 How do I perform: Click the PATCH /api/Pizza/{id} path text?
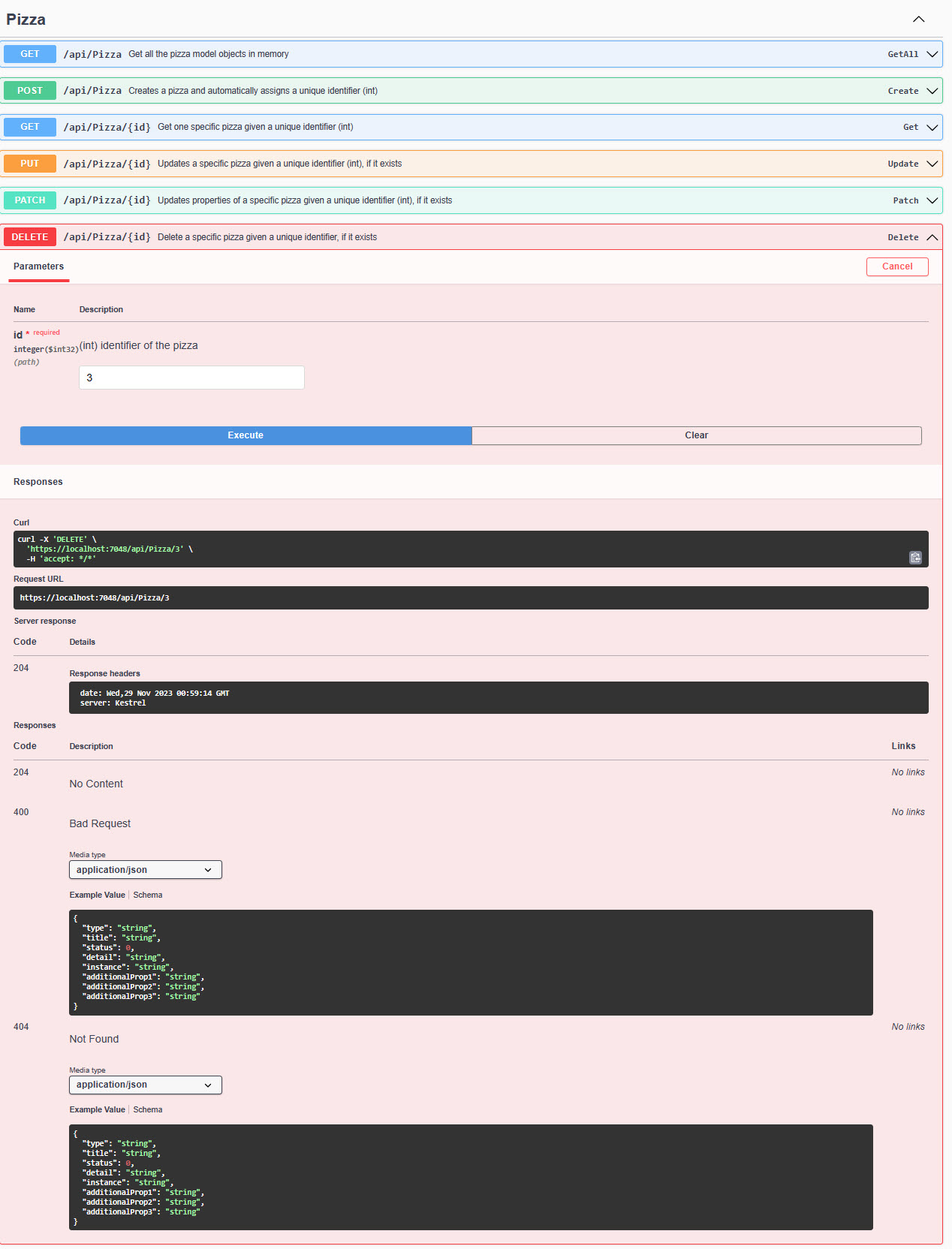point(107,200)
